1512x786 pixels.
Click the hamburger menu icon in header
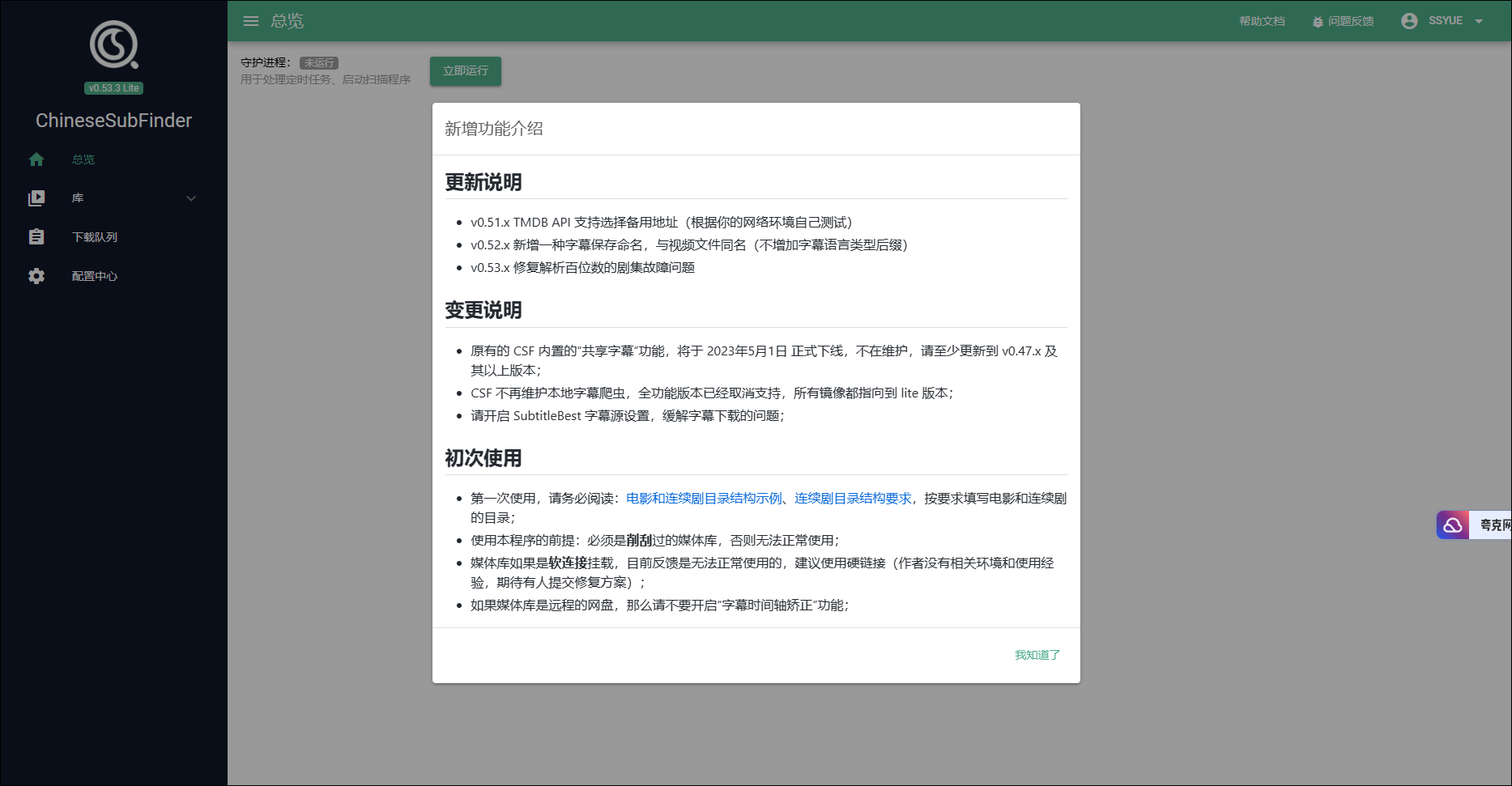[x=251, y=21]
